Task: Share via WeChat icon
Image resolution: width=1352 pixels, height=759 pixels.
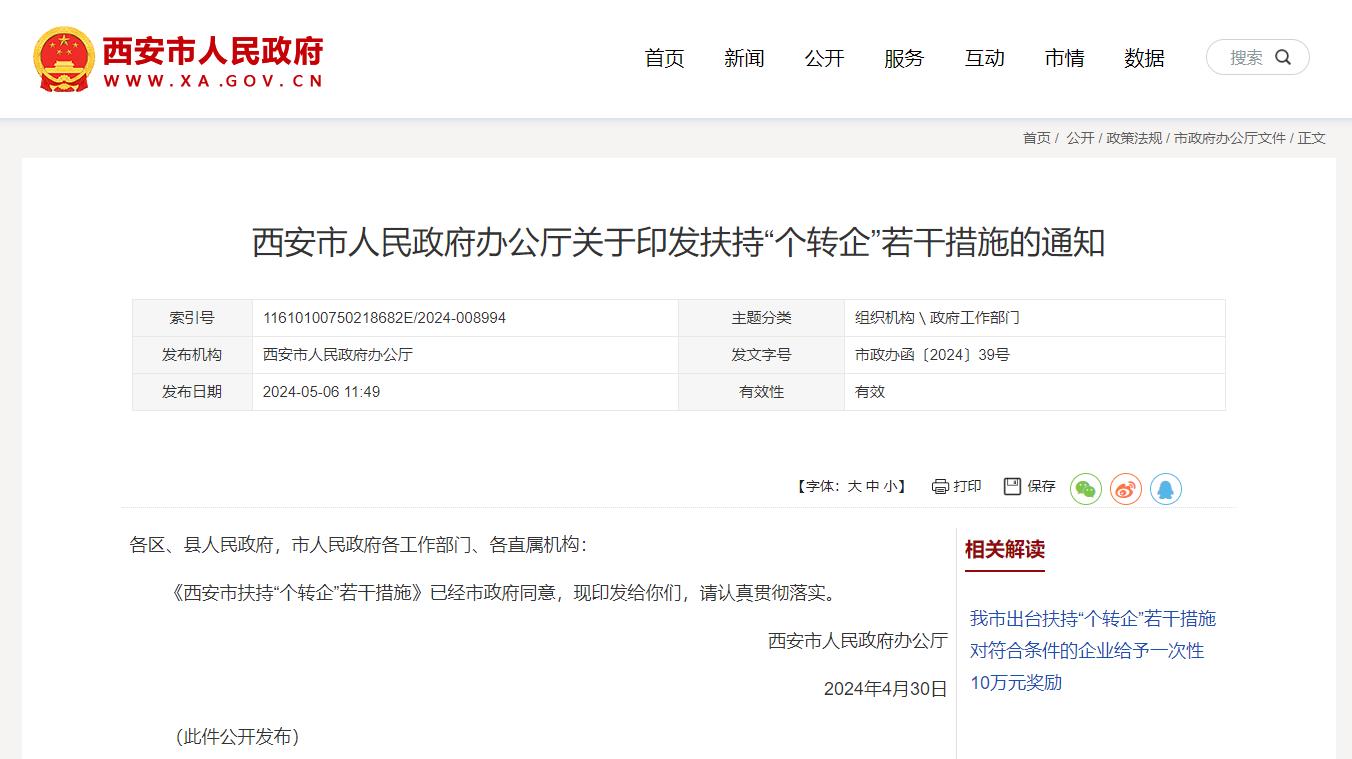Action: tap(1086, 489)
